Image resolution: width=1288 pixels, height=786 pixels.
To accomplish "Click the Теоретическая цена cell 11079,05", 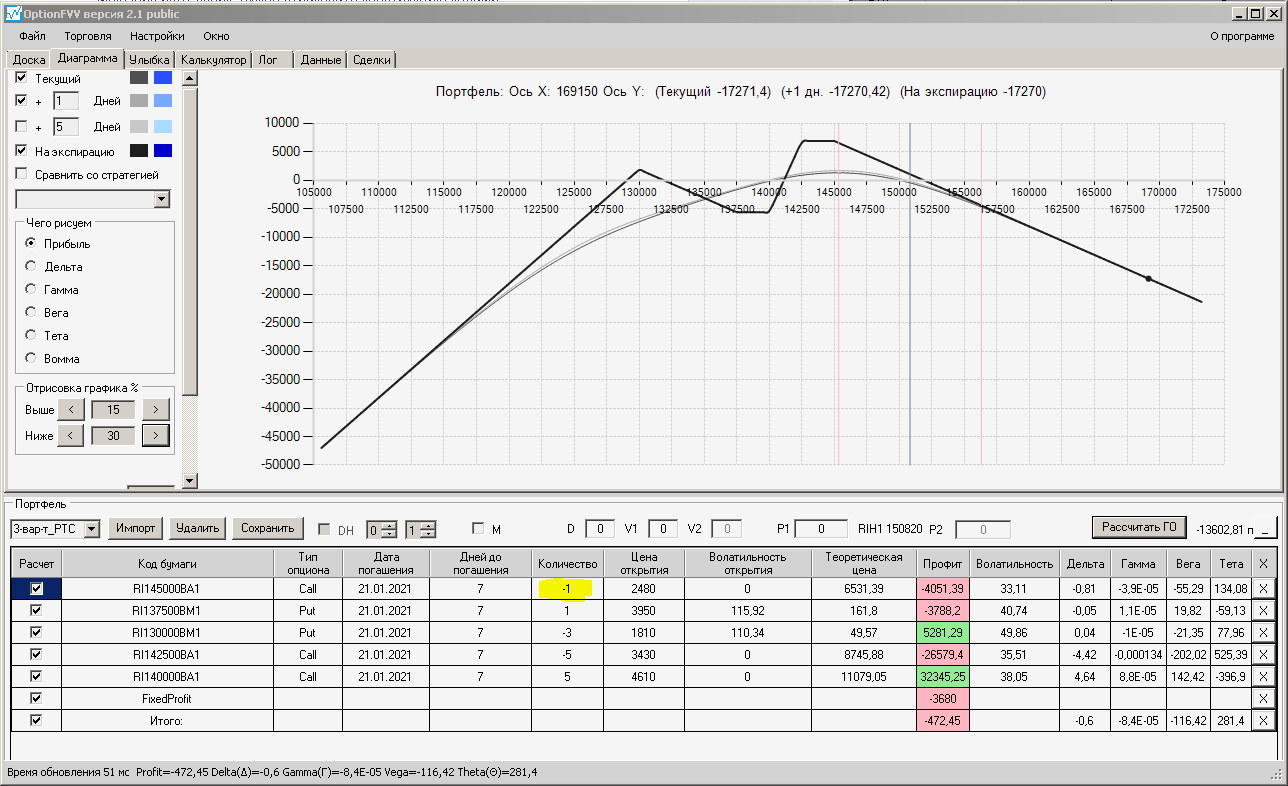I will click(864, 677).
